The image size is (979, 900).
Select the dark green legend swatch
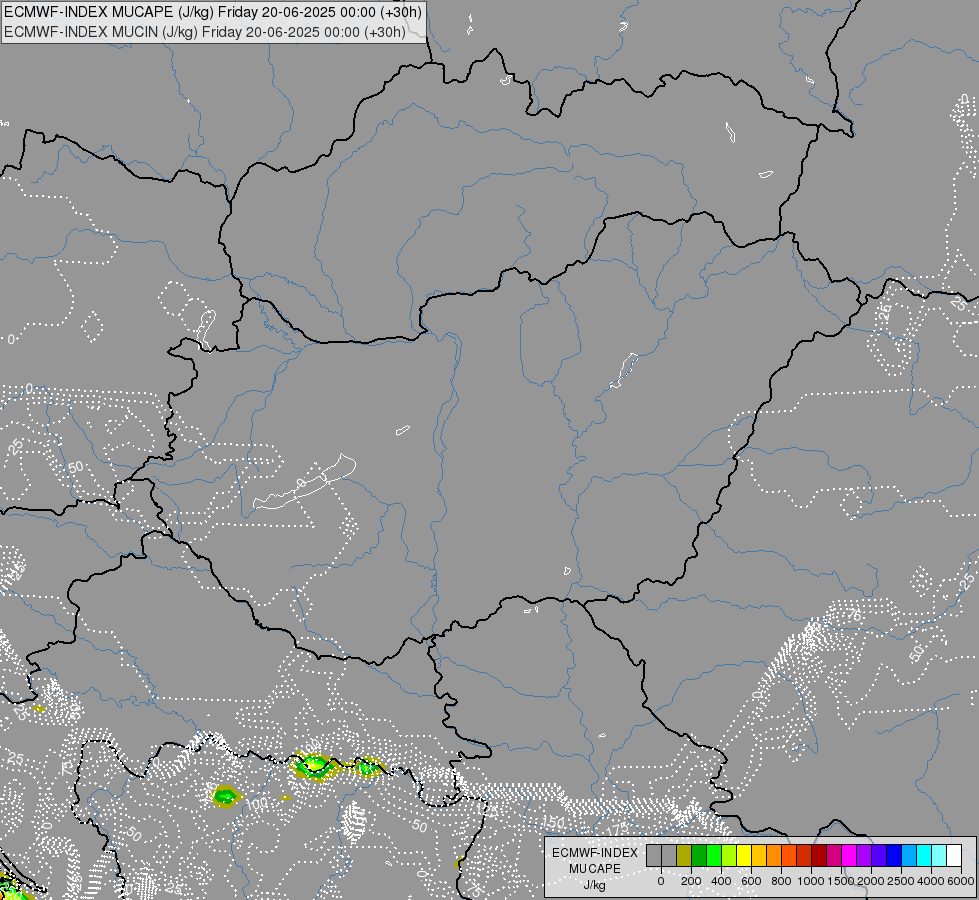coord(699,855)
